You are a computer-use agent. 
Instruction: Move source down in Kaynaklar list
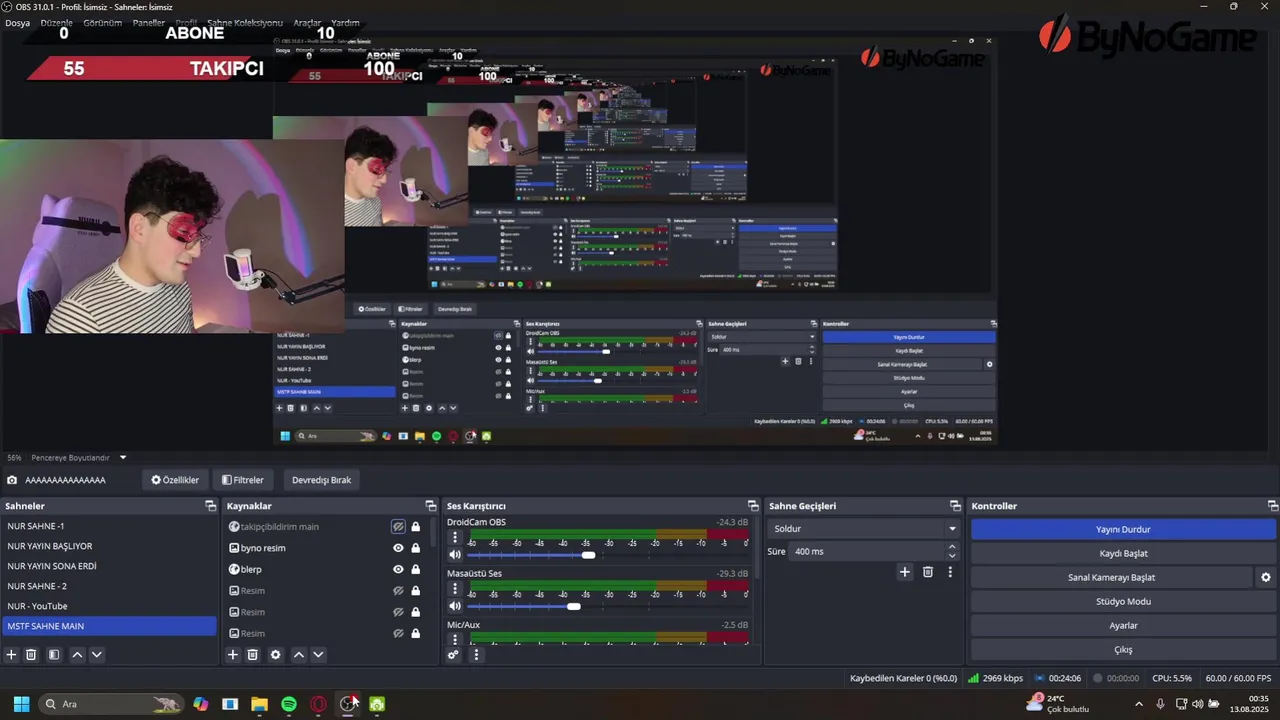pyautogui.click(x=318, y=655)
